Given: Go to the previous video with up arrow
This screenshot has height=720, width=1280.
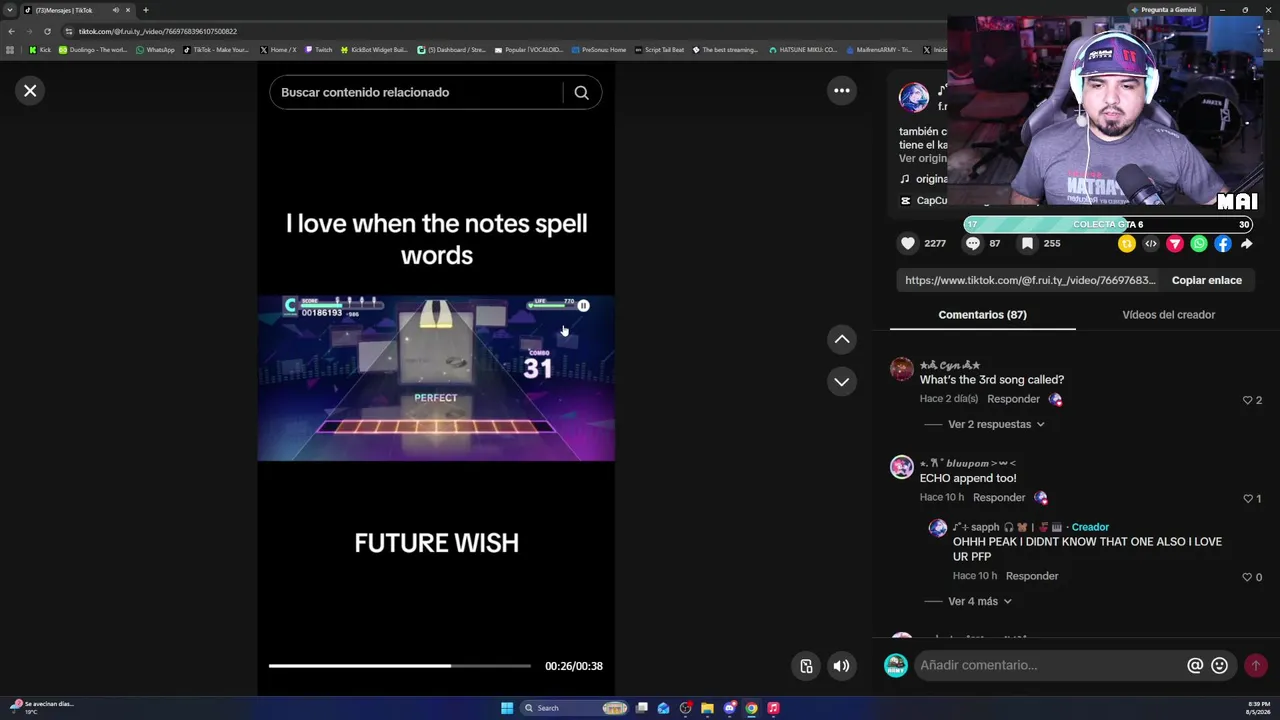Looking at the screenshot, I should [842, 339].
